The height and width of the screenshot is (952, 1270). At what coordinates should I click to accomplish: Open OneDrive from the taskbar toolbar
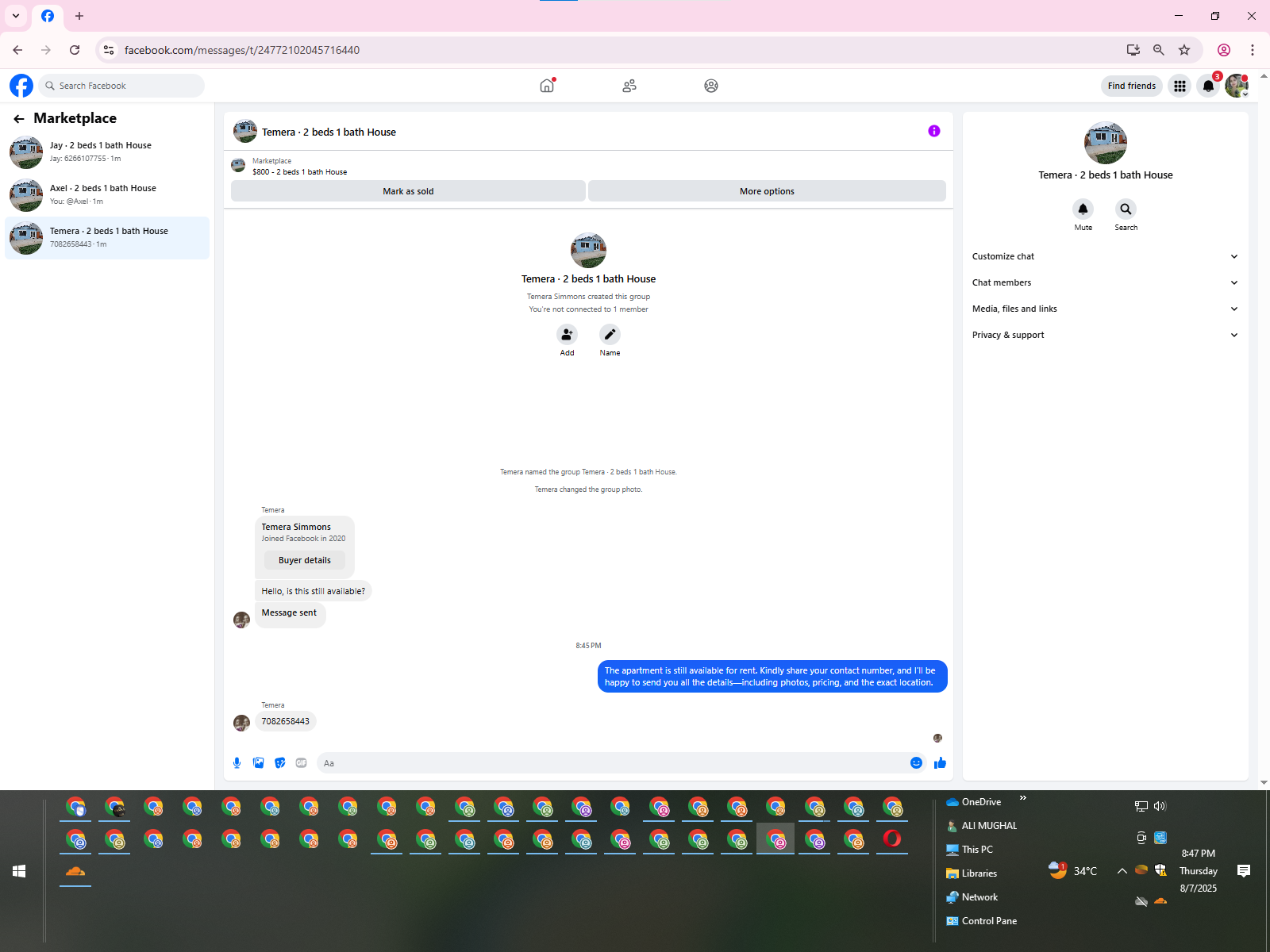pos(974,802)
